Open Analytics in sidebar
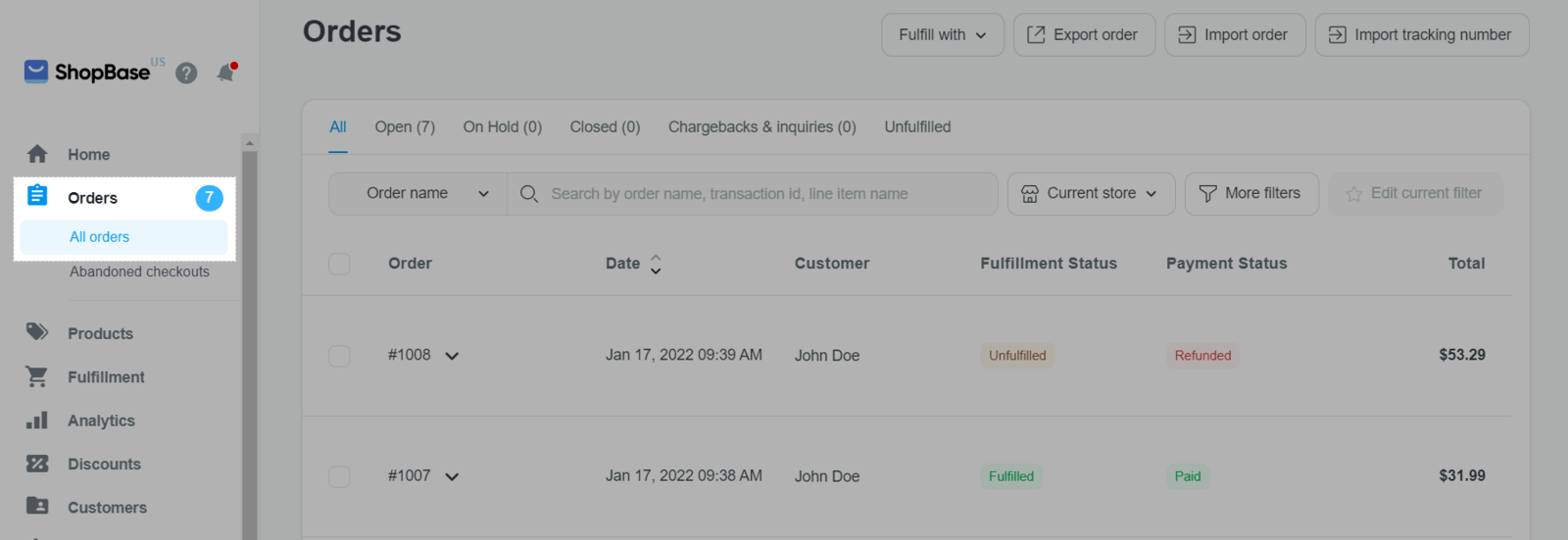 coord(101,421)
